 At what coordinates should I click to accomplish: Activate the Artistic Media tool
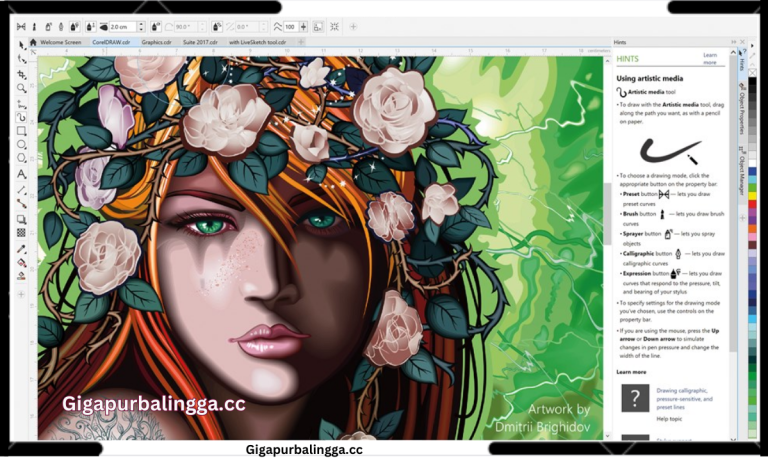(x=21, y=117)
